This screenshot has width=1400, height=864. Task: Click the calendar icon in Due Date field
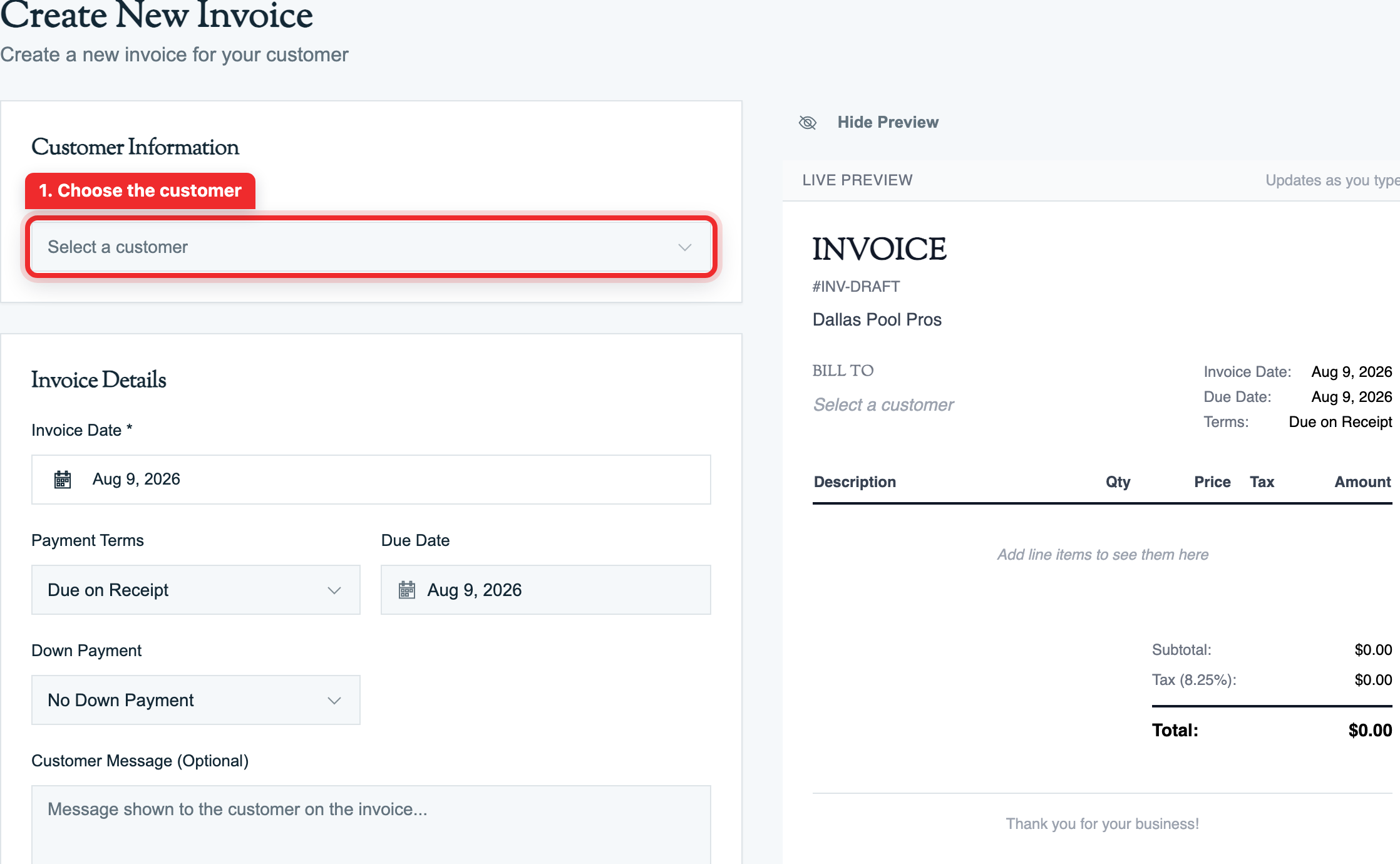407,590
